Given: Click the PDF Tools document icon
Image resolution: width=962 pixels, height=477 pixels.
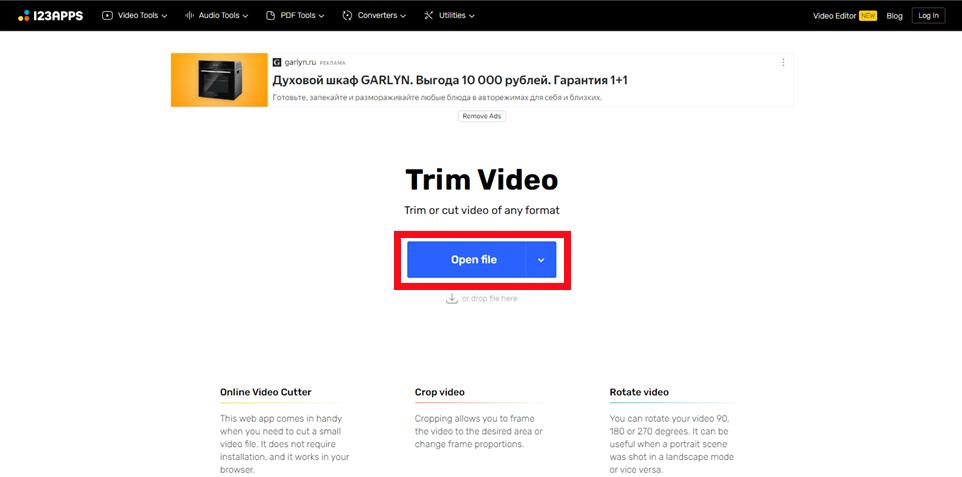Looking at the screenshot, I should point(271,16).
